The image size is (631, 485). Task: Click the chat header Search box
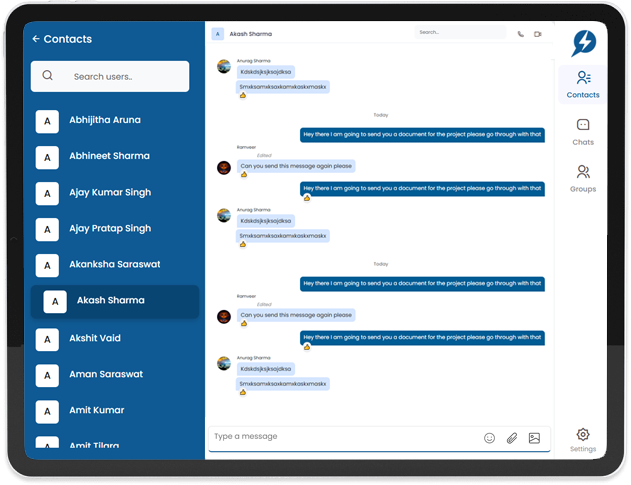(461, 33)
